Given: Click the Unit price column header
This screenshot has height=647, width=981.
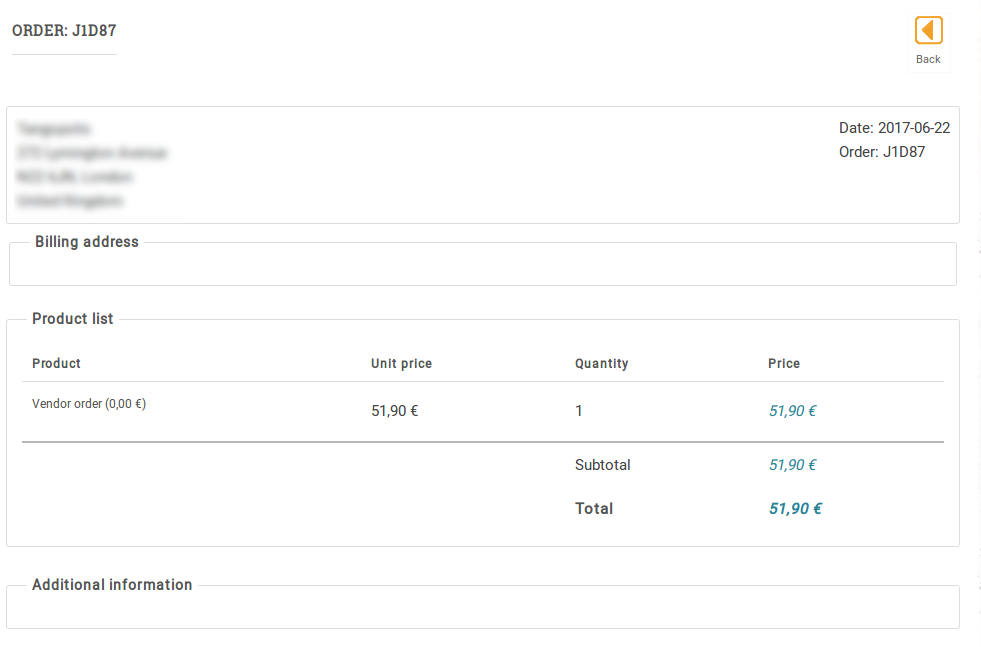Looking at the screenshot, I should point(401,363).
